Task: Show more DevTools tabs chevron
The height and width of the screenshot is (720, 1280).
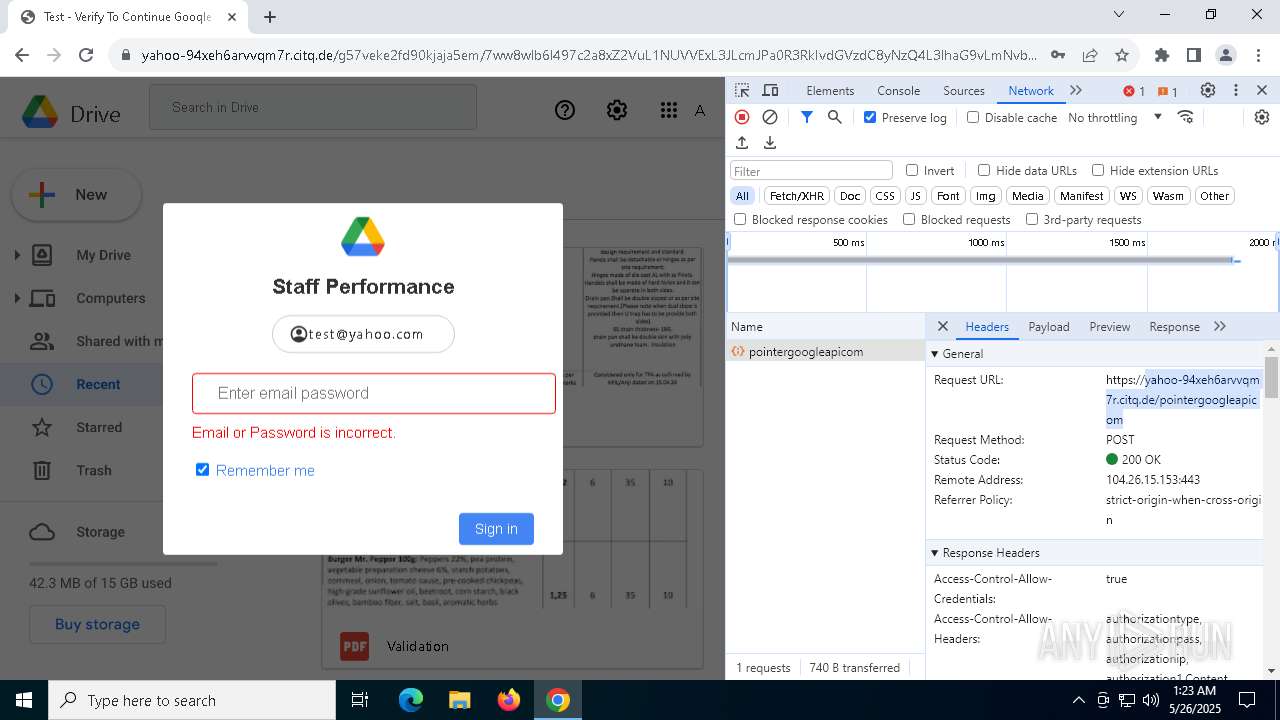Action: tap(1076, 90)
